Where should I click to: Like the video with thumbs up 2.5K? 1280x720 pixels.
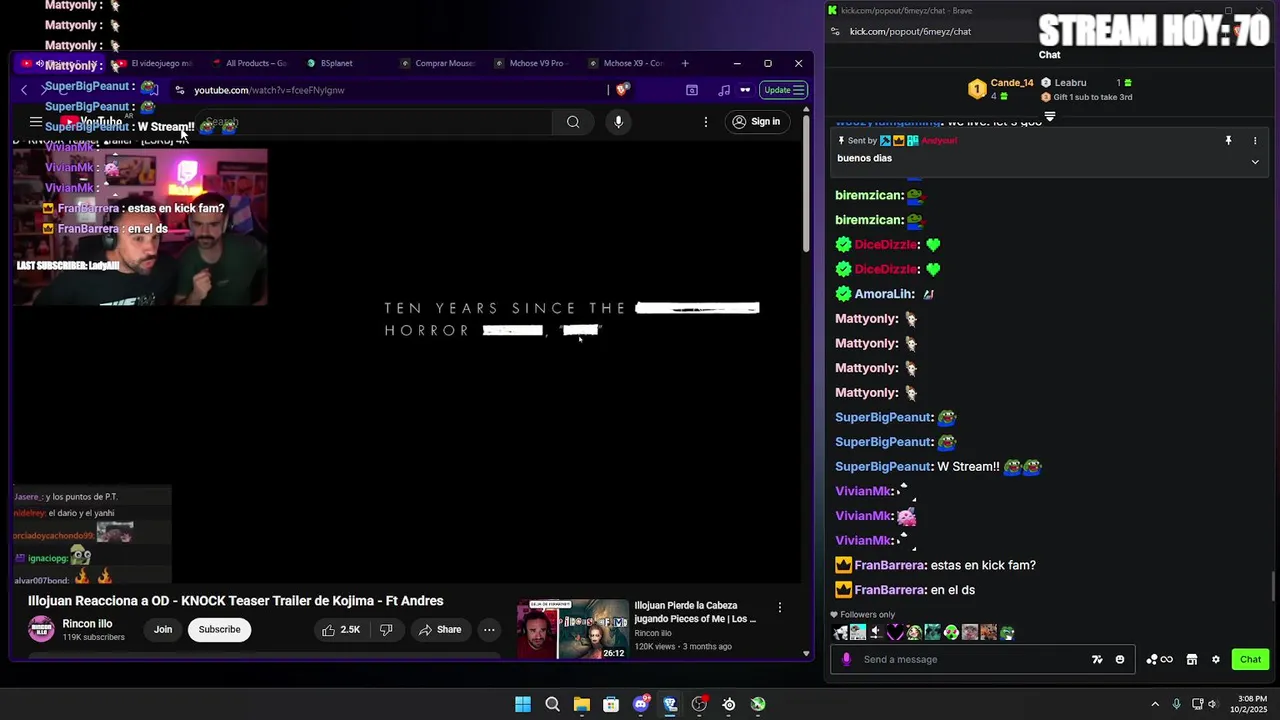[x=340, y=630]
